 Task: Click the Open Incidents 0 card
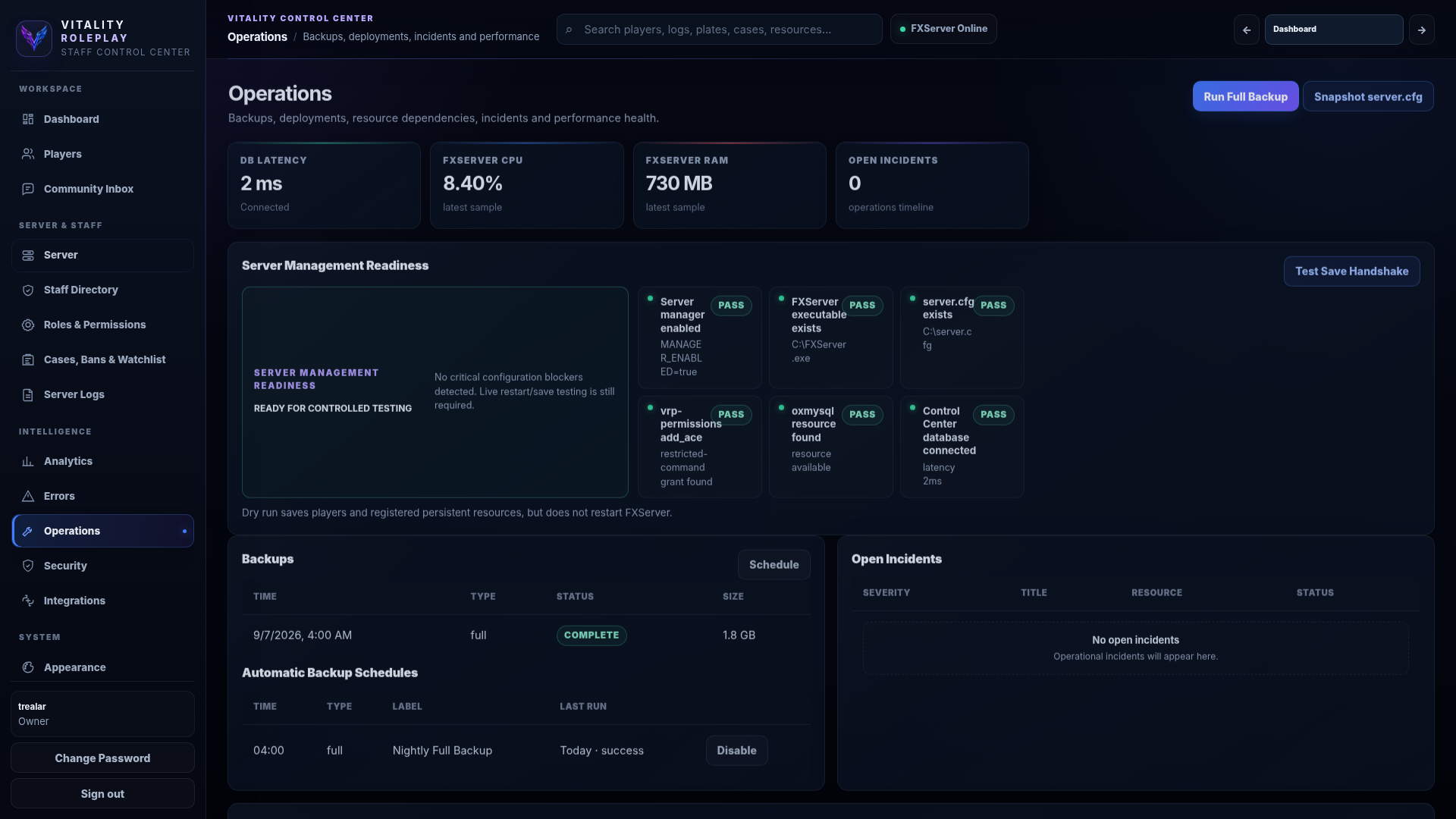click(x=932, y=185)
